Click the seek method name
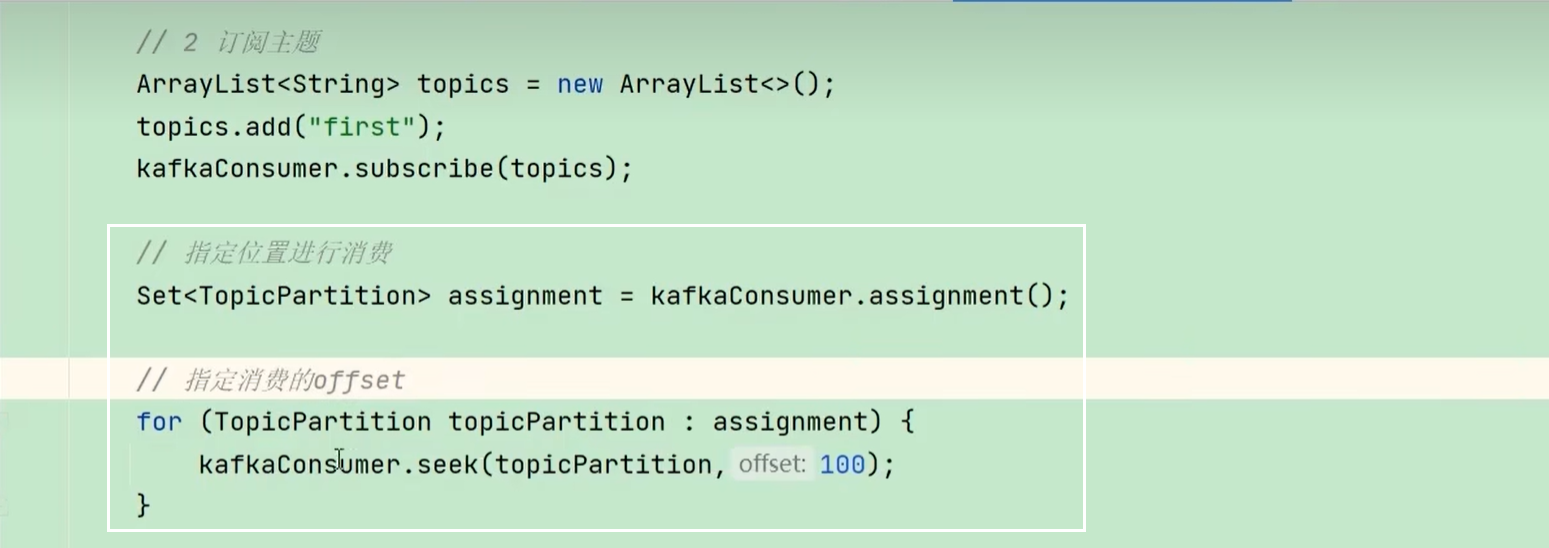 [x=441, y=465]
